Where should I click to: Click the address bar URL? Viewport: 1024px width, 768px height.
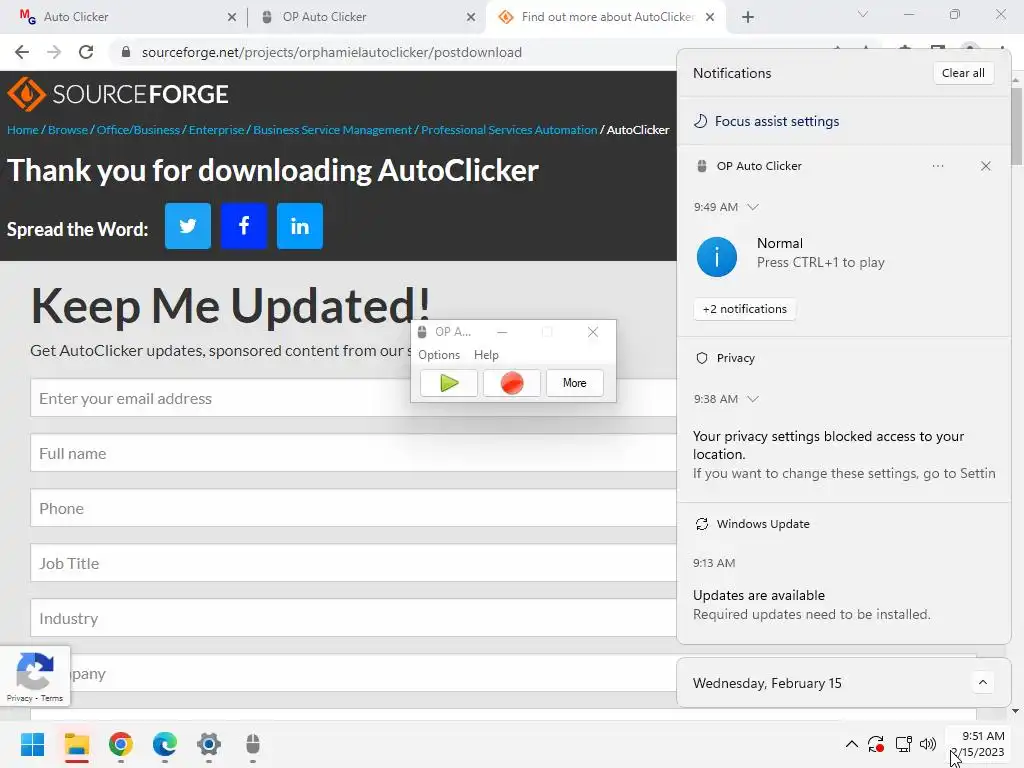[x=332, y=52]
